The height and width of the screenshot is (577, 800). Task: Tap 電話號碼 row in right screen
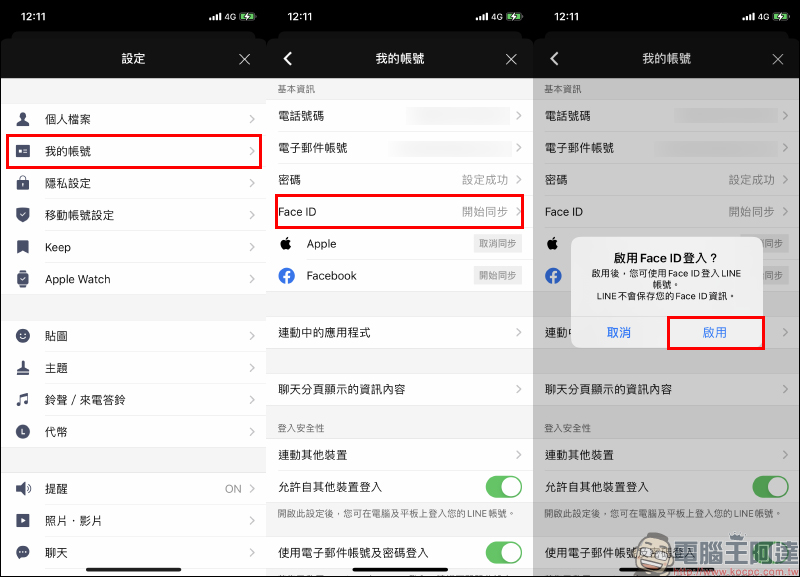tap(666, 116)
